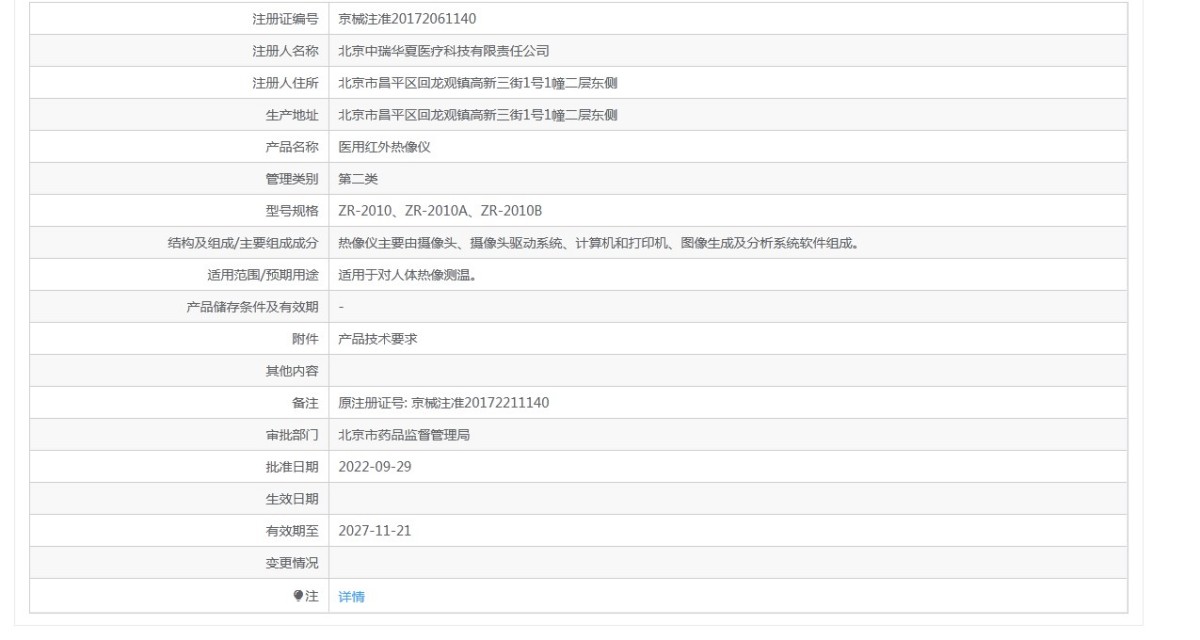Select model text ZR-2010、ZR-2010A、ZR-2010B
This screenshot has width=1200, height=640.
440,211
